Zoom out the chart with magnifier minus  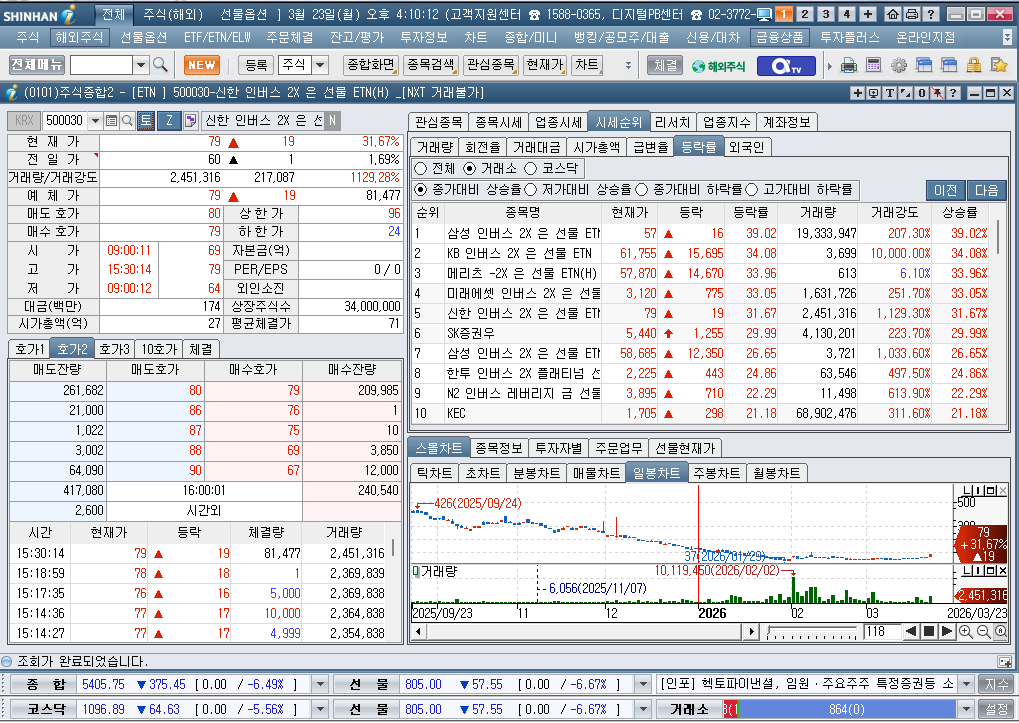[983, 631]
